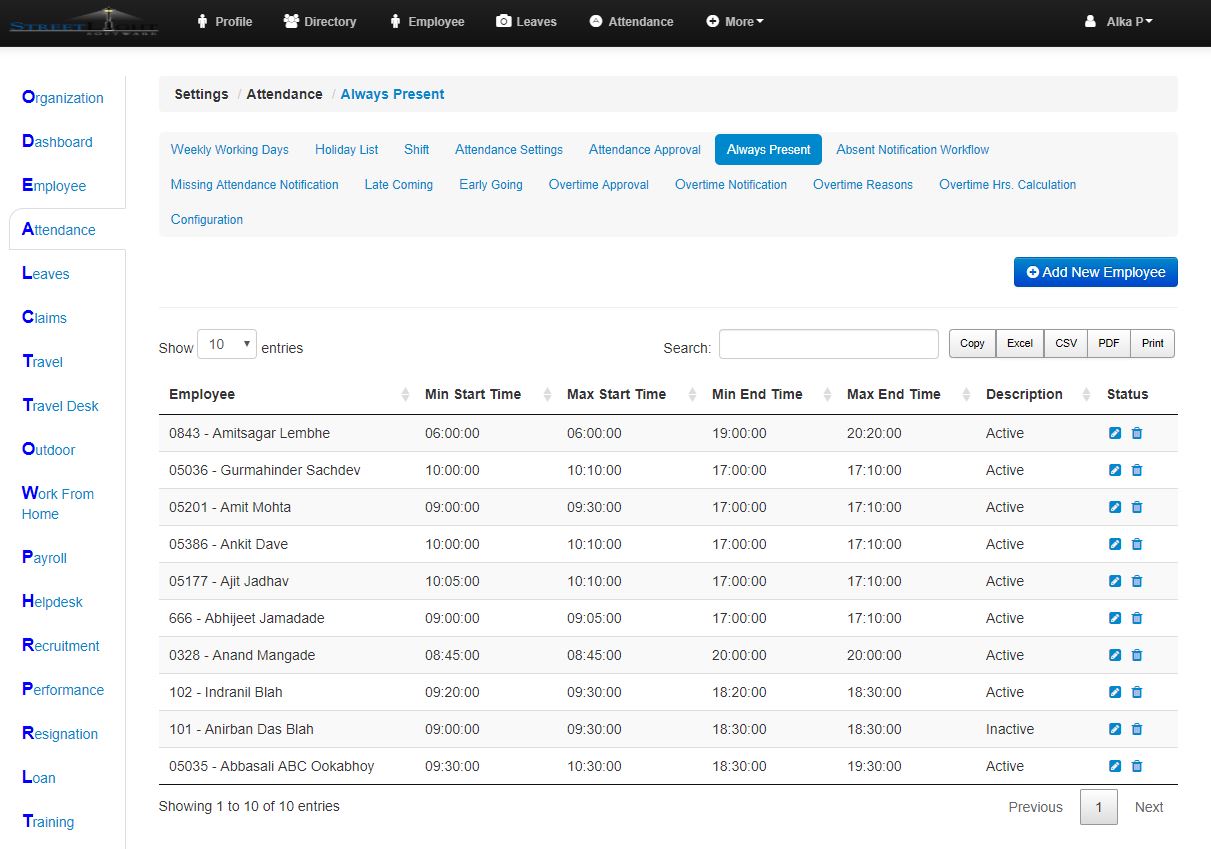
Task: Click the Search input field
Action: (828, 344)
